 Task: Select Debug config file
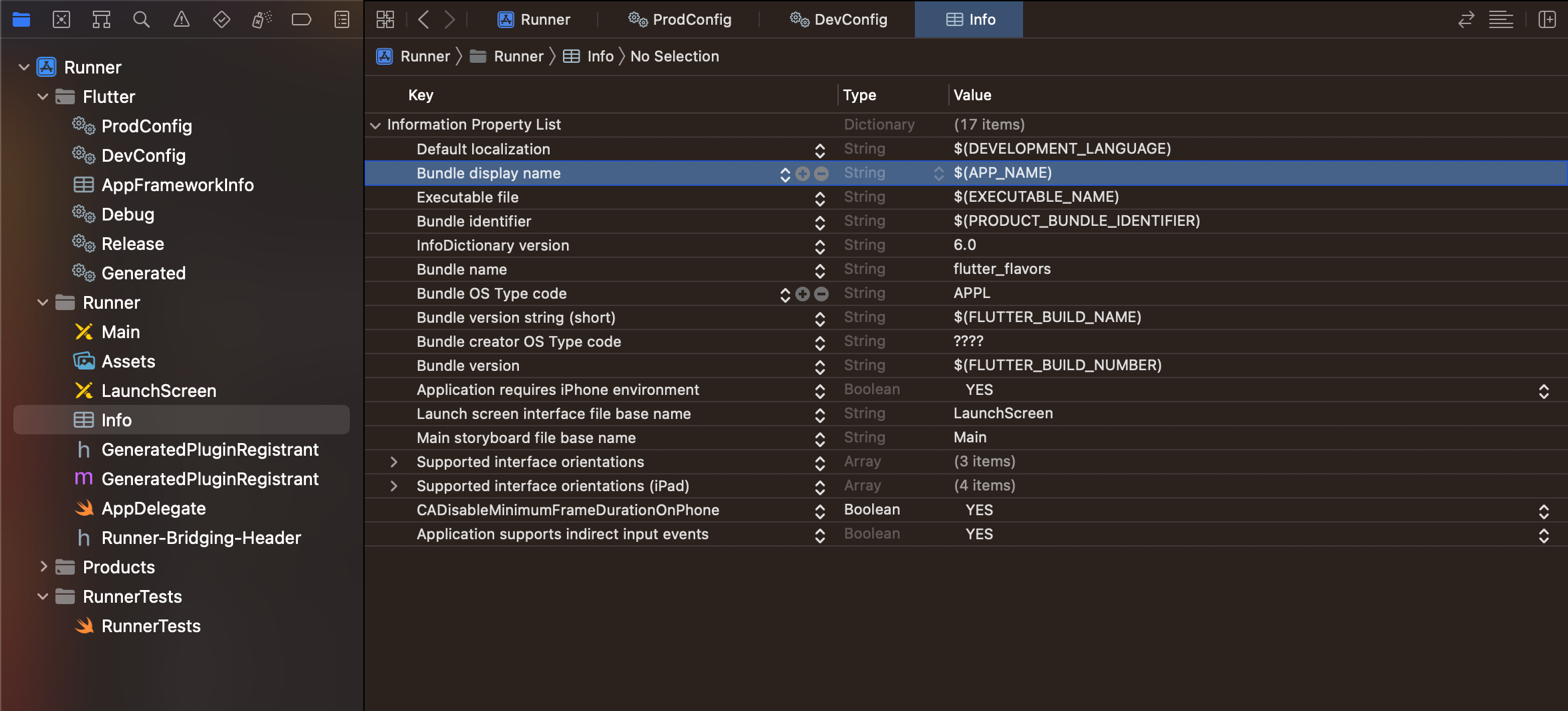click(113, 214)
